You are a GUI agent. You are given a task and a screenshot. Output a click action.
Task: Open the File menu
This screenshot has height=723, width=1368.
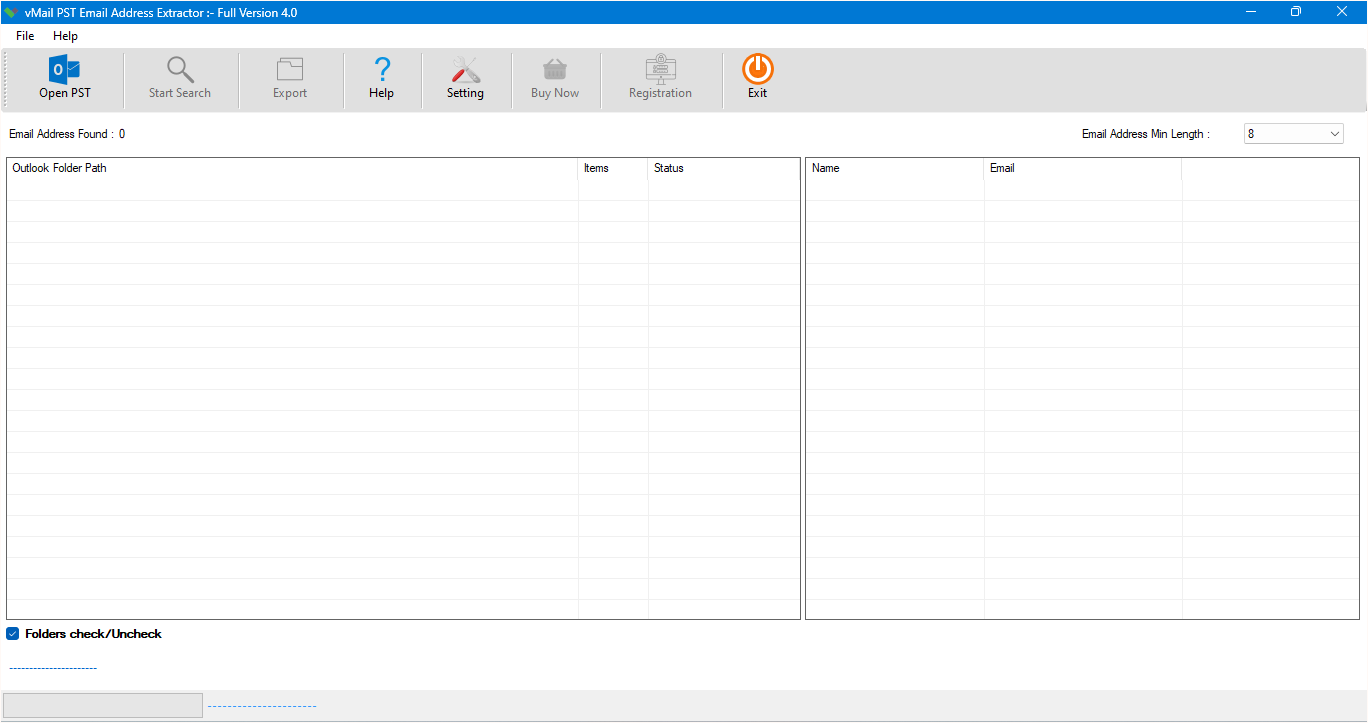point(25,36)
